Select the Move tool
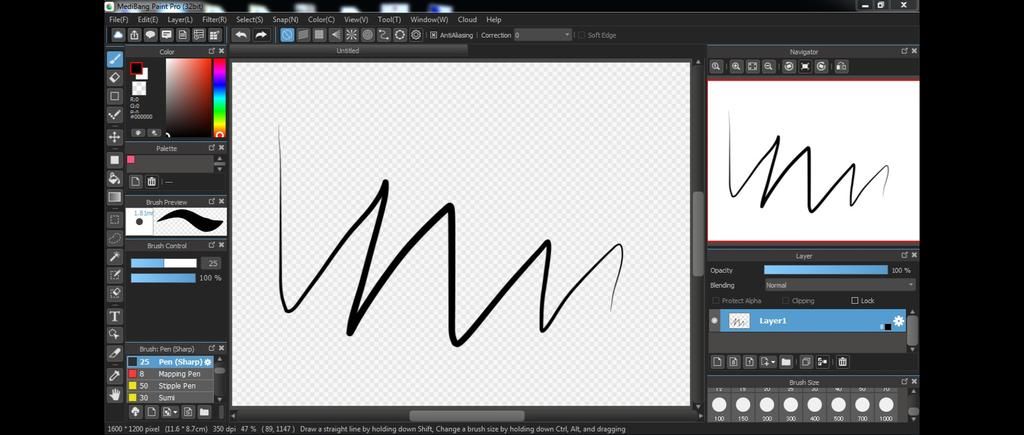 [x=115, y=137]
